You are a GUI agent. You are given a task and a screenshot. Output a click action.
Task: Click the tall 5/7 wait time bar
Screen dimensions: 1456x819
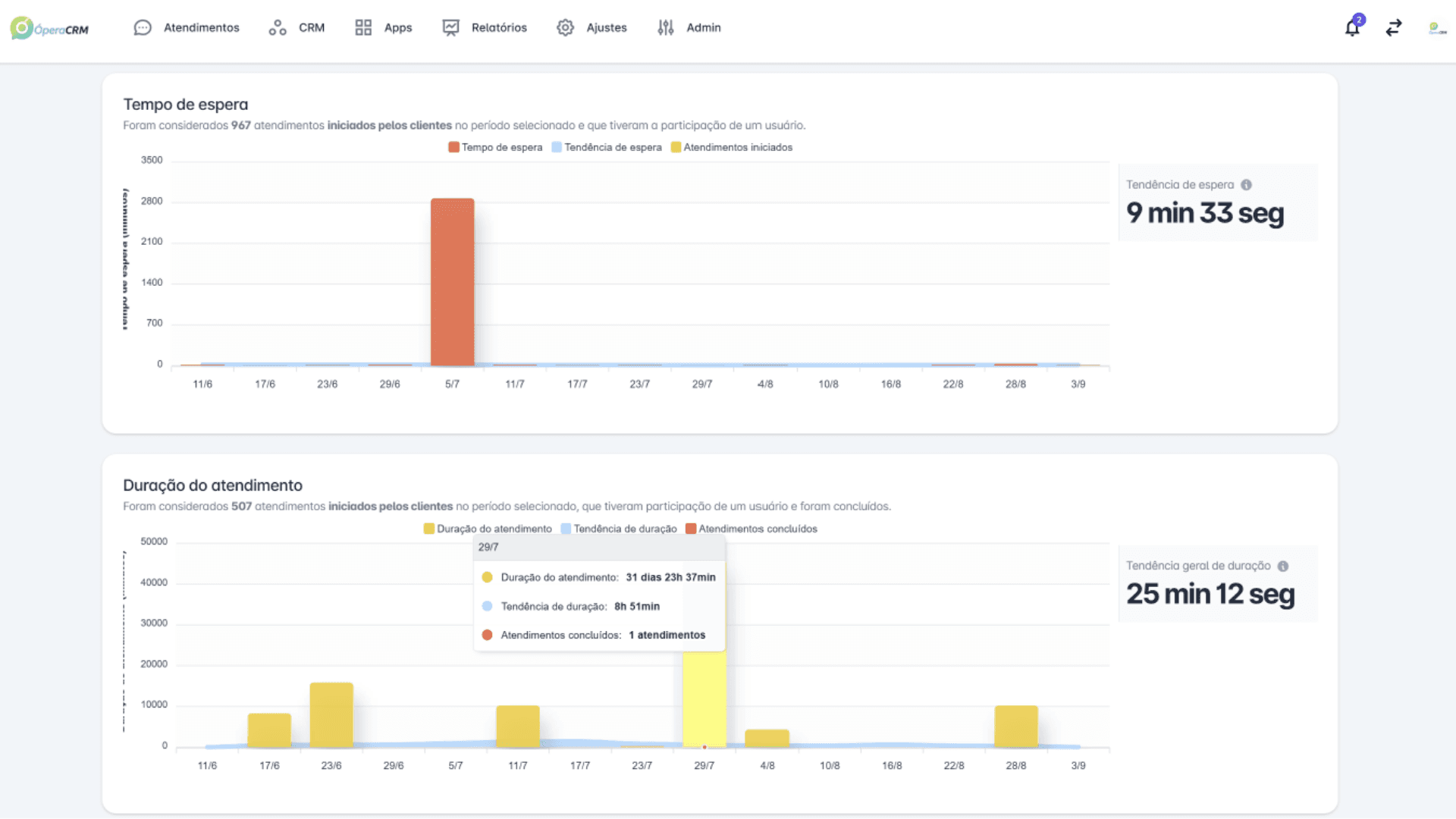tap(453, 282)
